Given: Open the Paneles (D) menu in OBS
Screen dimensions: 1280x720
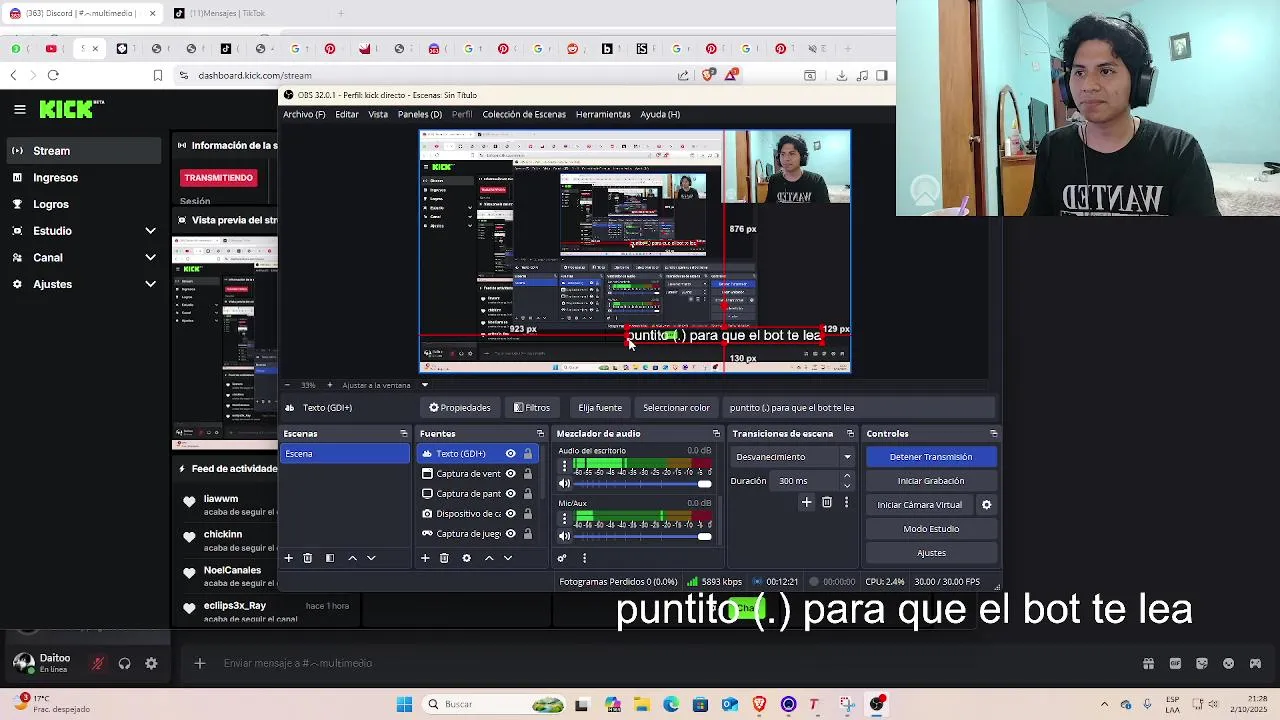Looking at the screenshot, I should pos(419,114).
